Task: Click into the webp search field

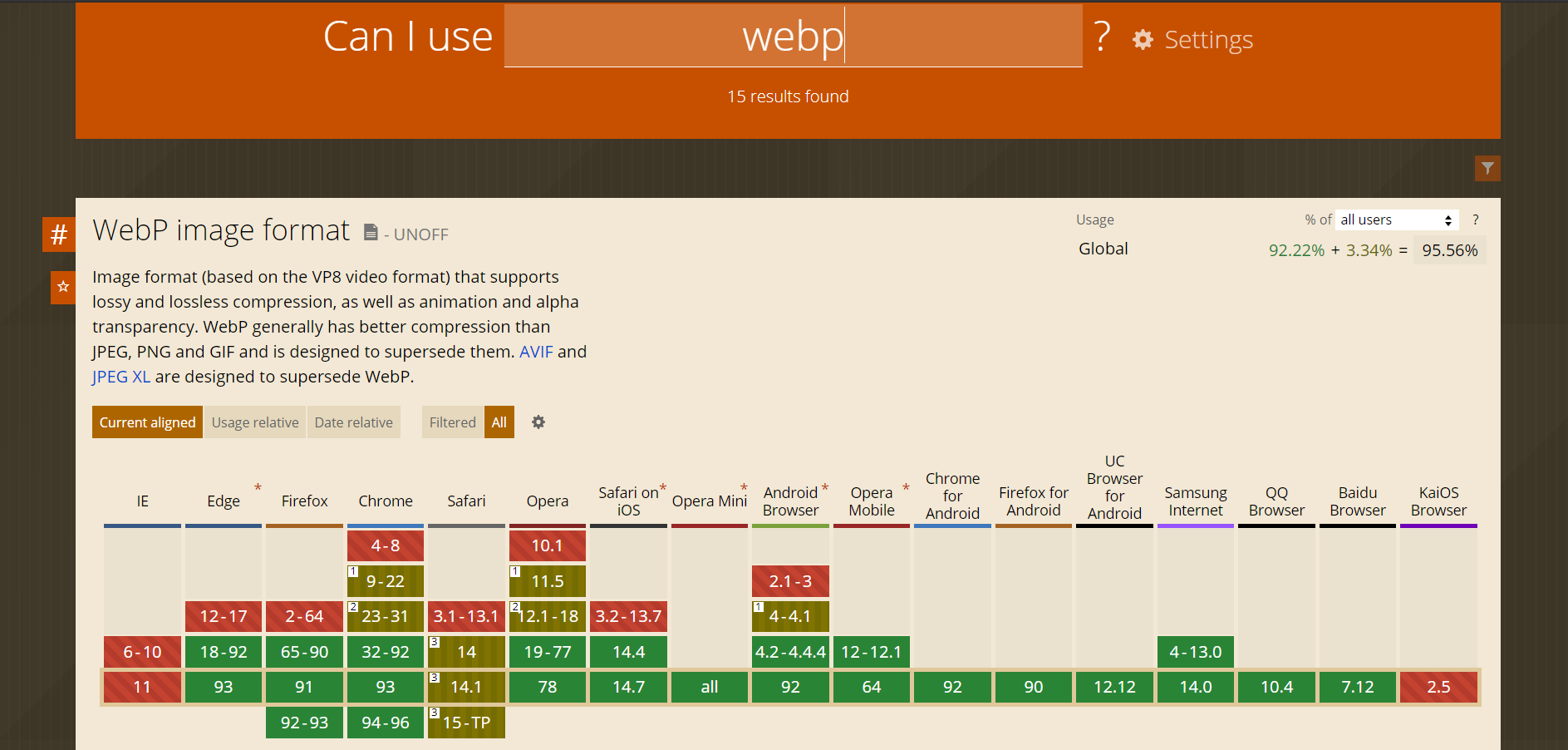Action: 793,37
